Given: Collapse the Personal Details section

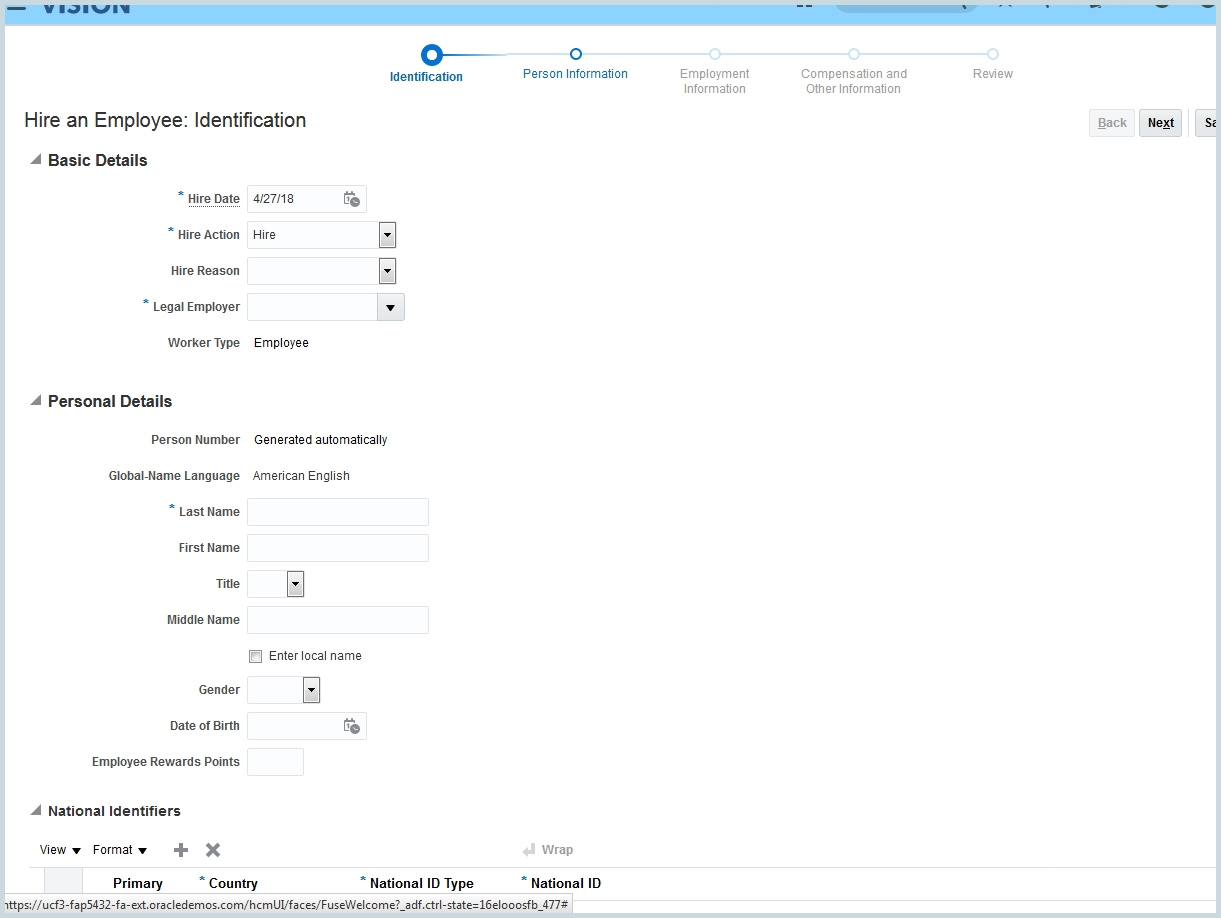Looking at the screenshot, I should coord(36,401).
